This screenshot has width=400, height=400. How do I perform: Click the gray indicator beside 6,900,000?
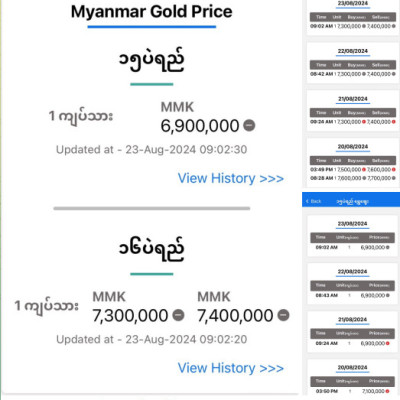click(249, 125)
